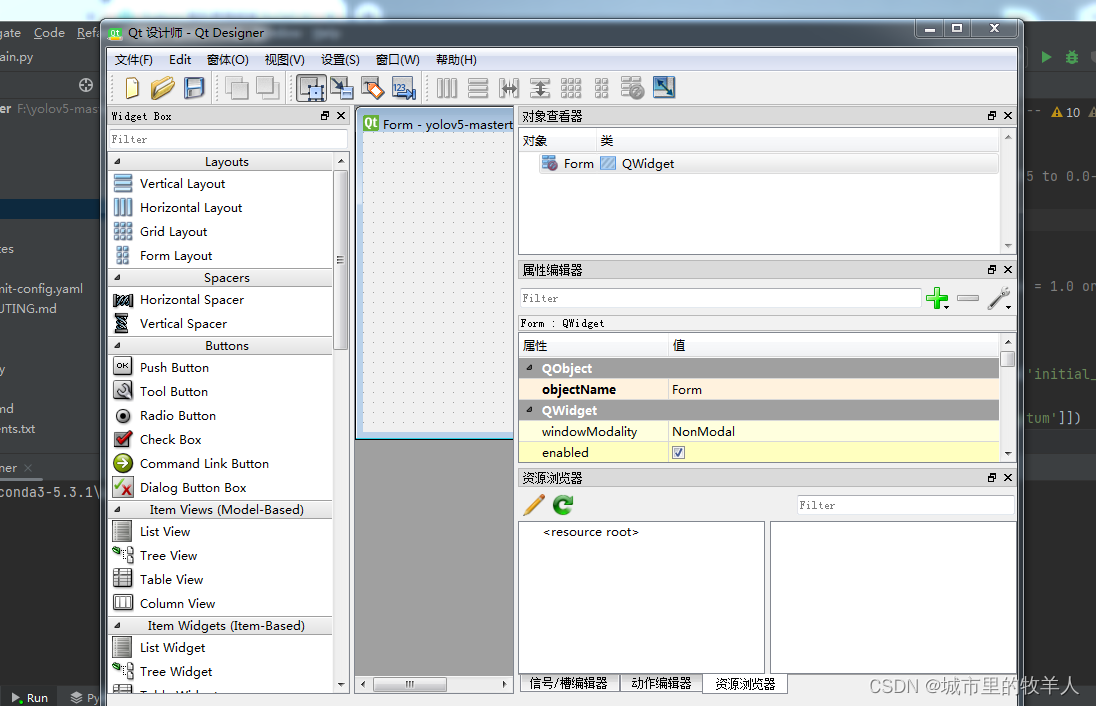This screenshot has width=1096, height=706.
Task: Open the Run tool window in PyCharm
Action: [x=30, y=698]
